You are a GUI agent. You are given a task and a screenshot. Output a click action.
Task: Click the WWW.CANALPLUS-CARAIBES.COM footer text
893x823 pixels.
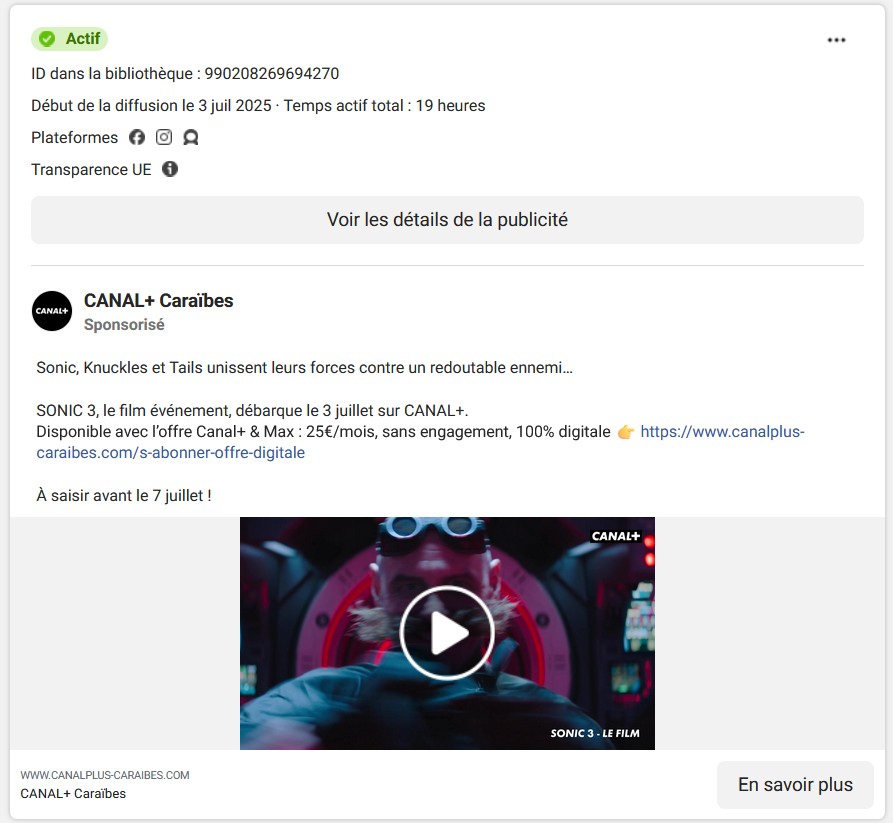tap(105, 775)
